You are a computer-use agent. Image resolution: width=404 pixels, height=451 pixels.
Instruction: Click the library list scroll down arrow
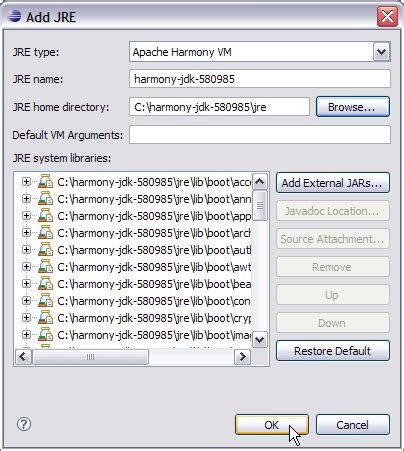tap(260, 340)
